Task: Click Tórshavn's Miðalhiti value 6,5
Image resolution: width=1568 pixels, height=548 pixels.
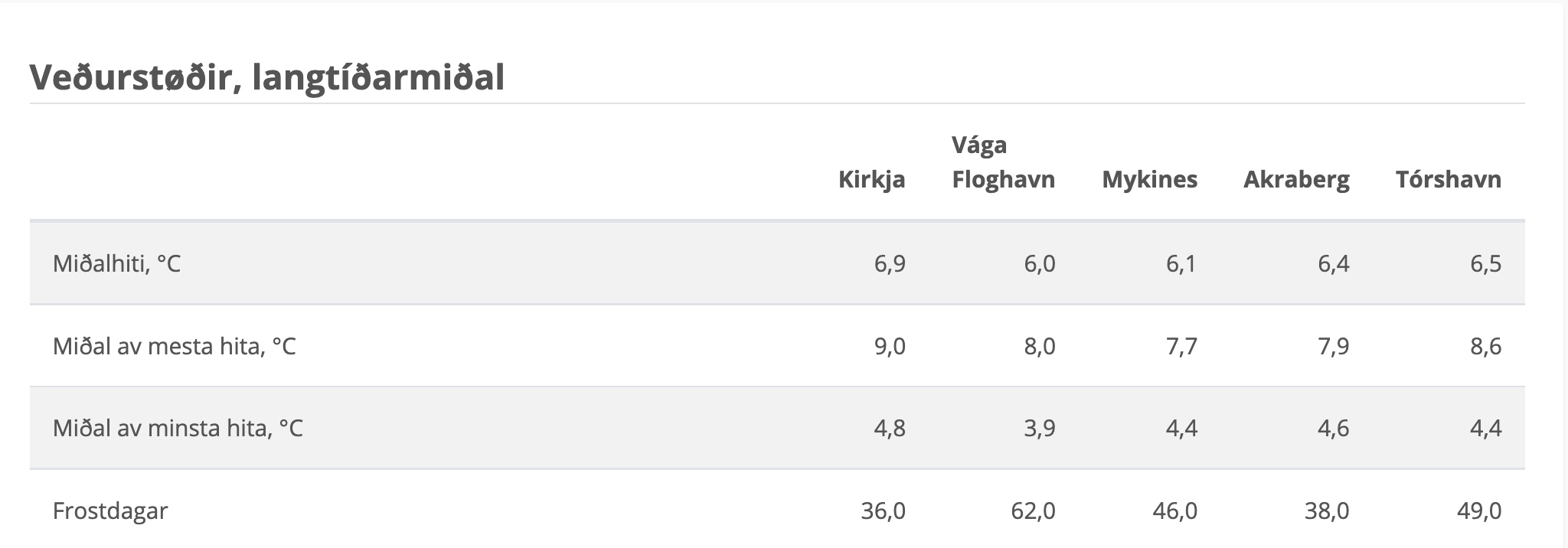Action: (x=1486, y=264)
